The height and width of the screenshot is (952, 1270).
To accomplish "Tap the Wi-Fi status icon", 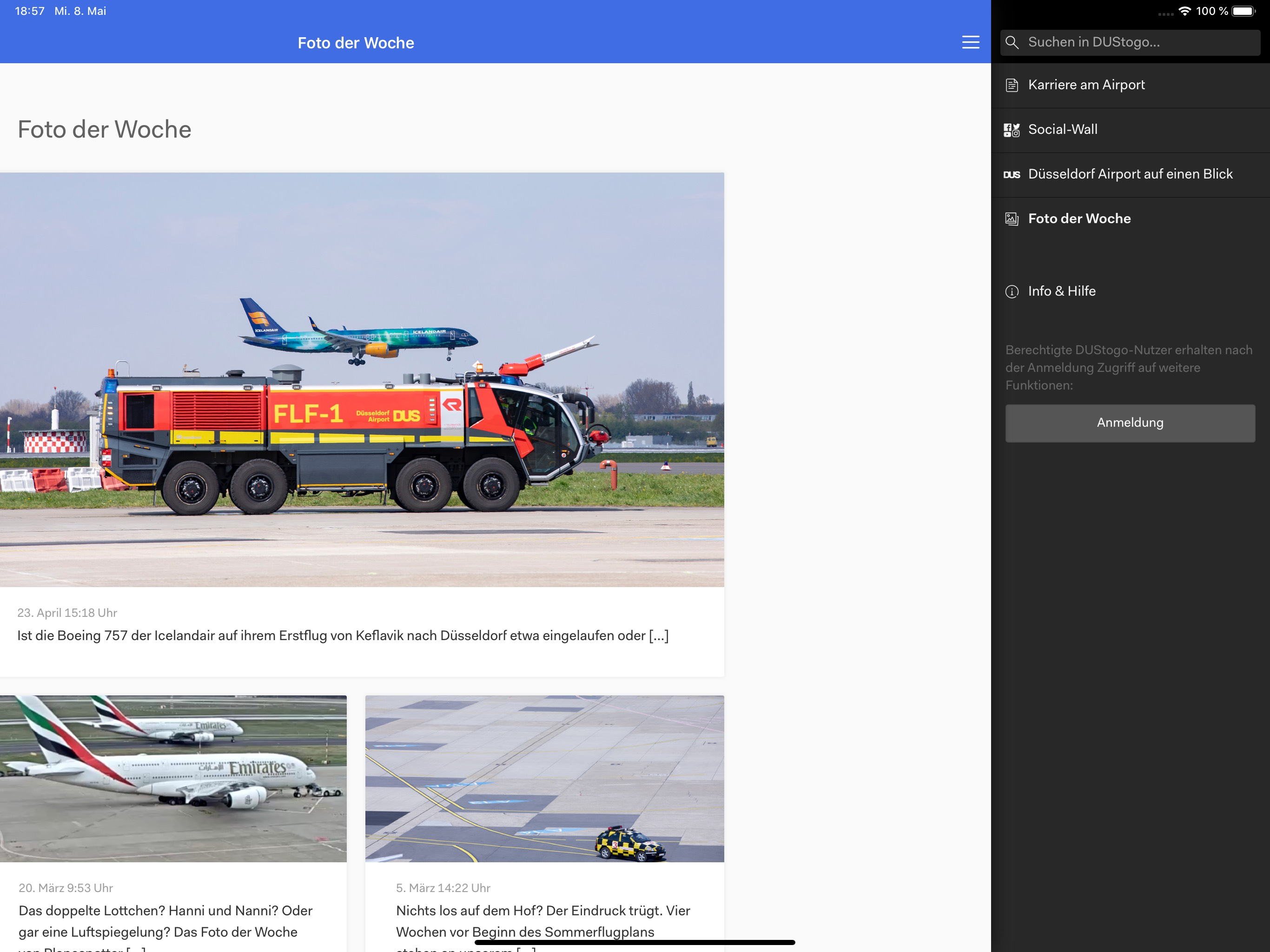I will click(1184, 11).
